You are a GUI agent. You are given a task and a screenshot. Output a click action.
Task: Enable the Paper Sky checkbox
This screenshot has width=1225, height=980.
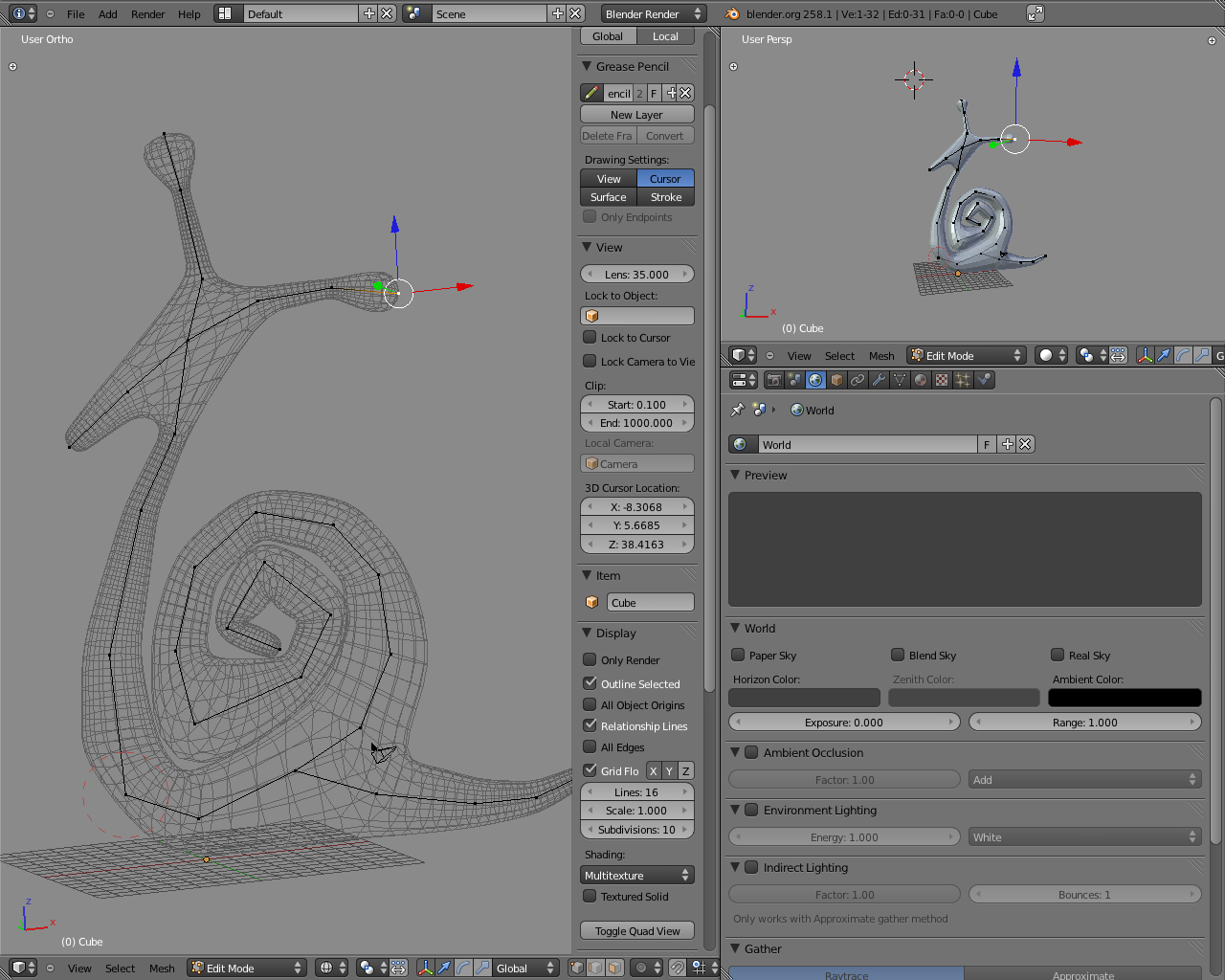tap(738, 655)
